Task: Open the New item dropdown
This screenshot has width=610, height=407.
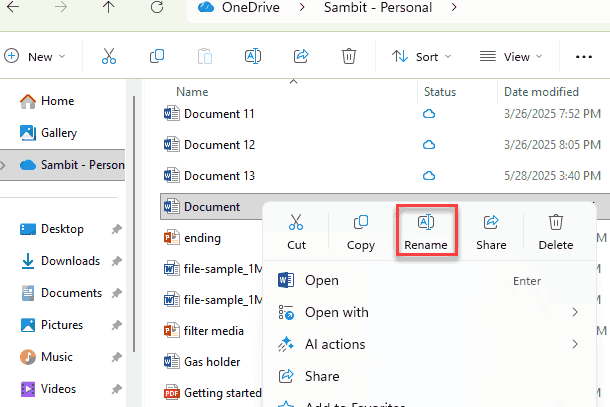Action: click(35, 57)
